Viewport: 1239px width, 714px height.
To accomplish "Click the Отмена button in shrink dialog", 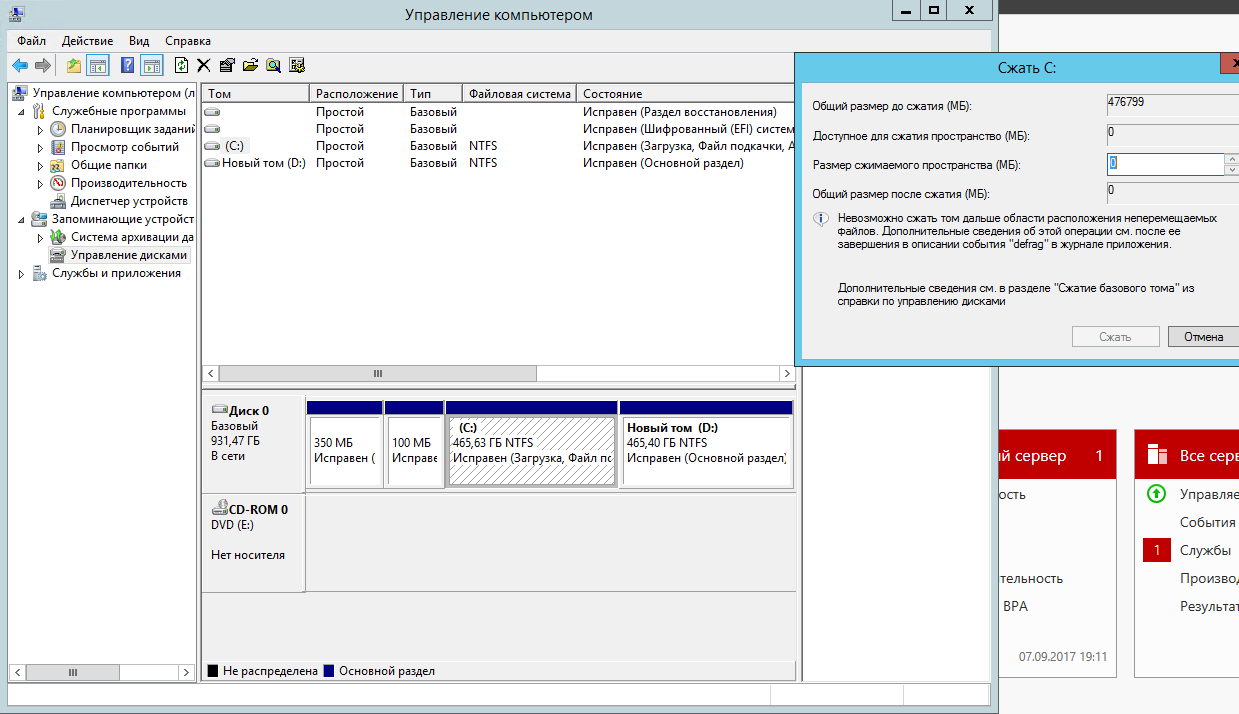I will pyautogui.click(x=1203, y=337).
